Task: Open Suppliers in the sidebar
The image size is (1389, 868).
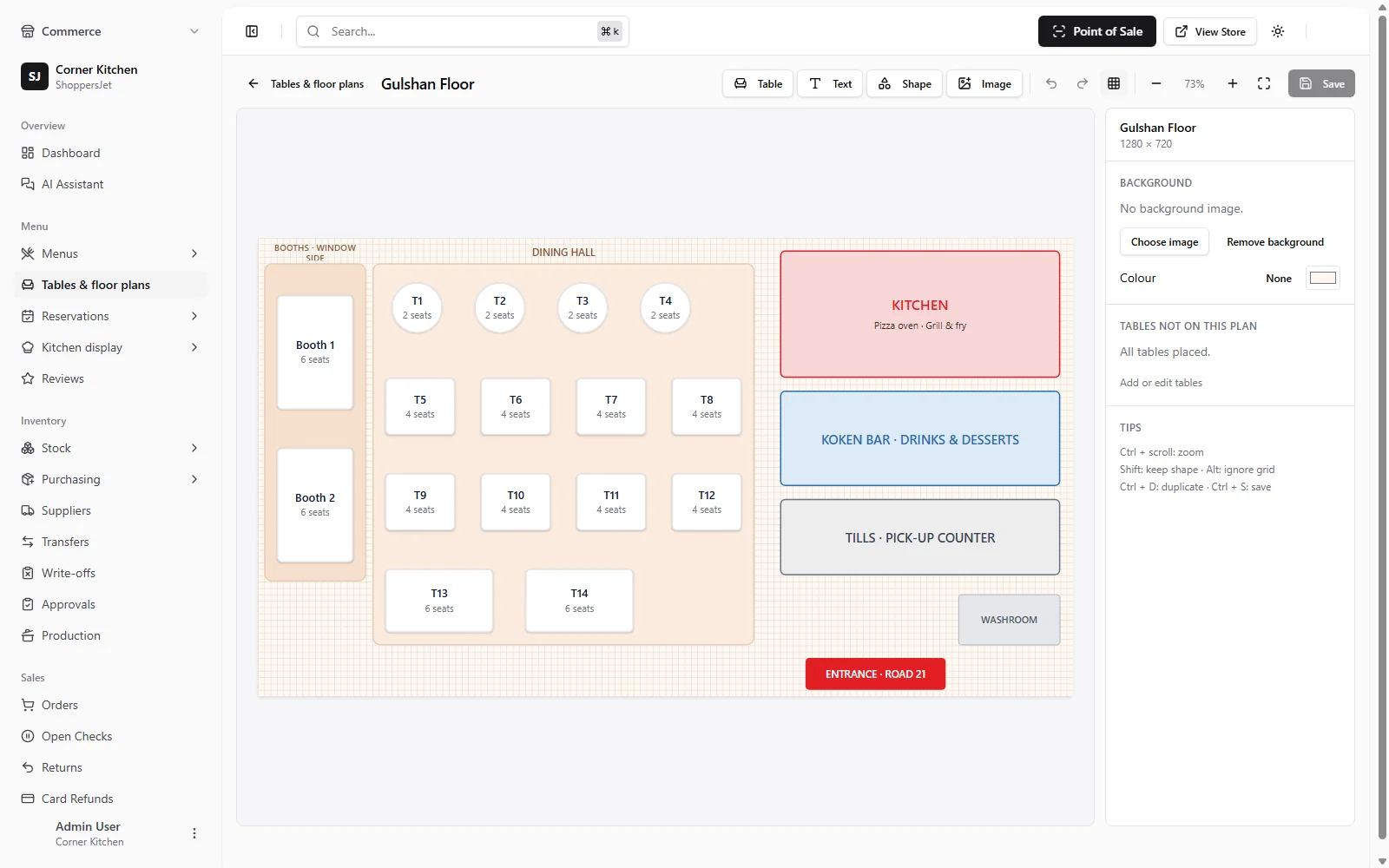Action: click(111, 510)
